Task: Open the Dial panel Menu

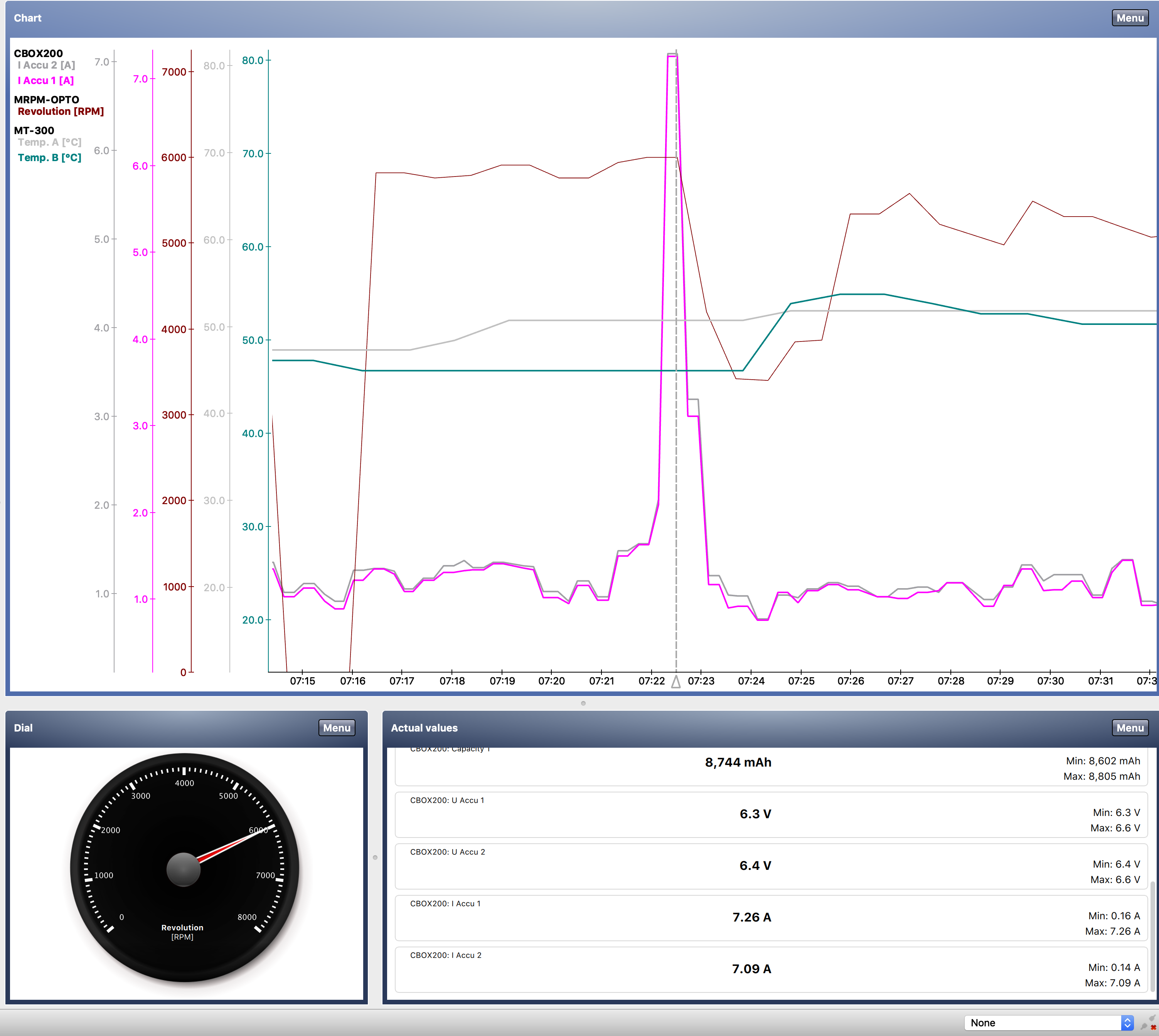Action: point(337,728)
